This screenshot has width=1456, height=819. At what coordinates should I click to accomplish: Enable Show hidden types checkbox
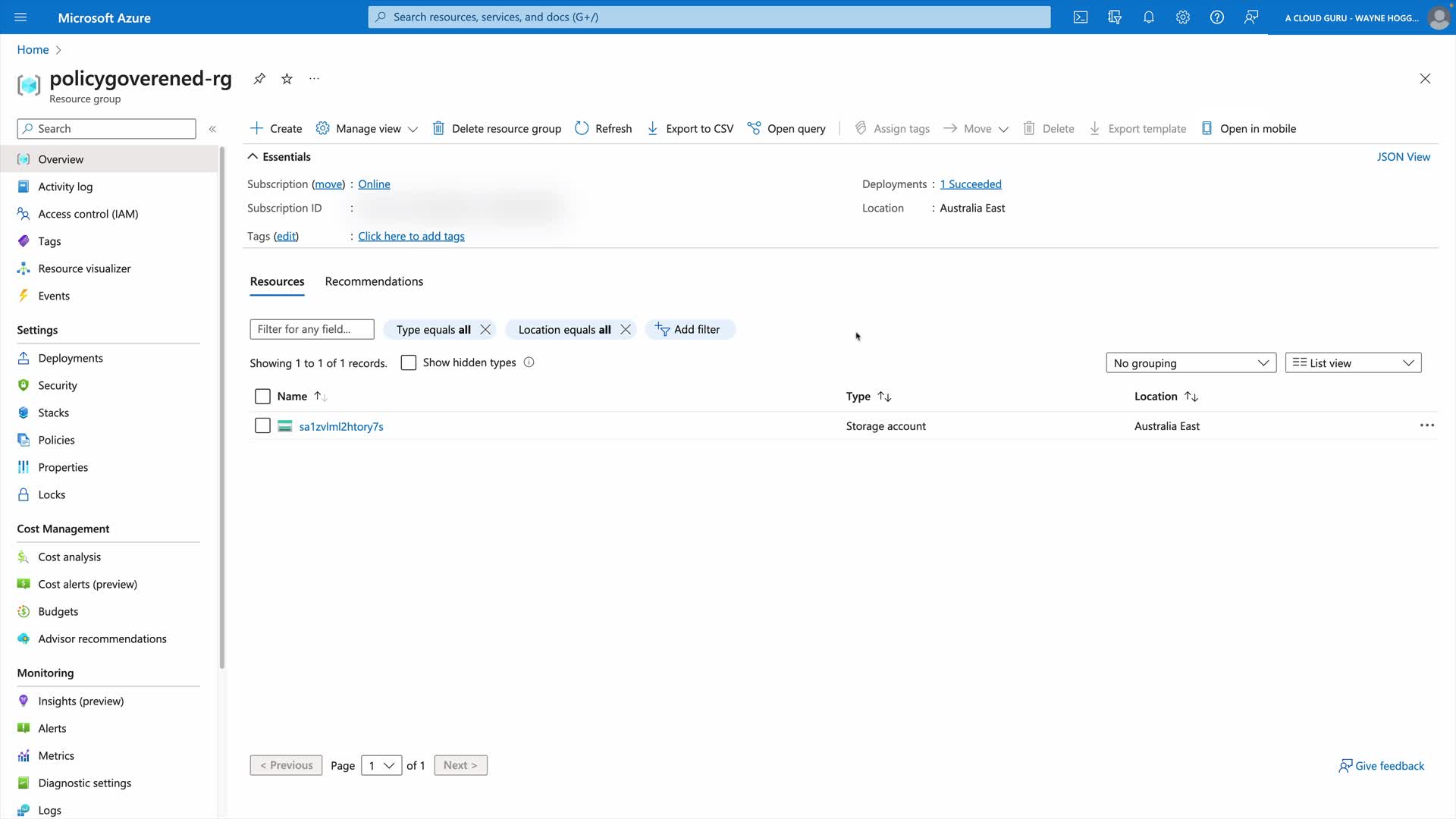[409, 362]
